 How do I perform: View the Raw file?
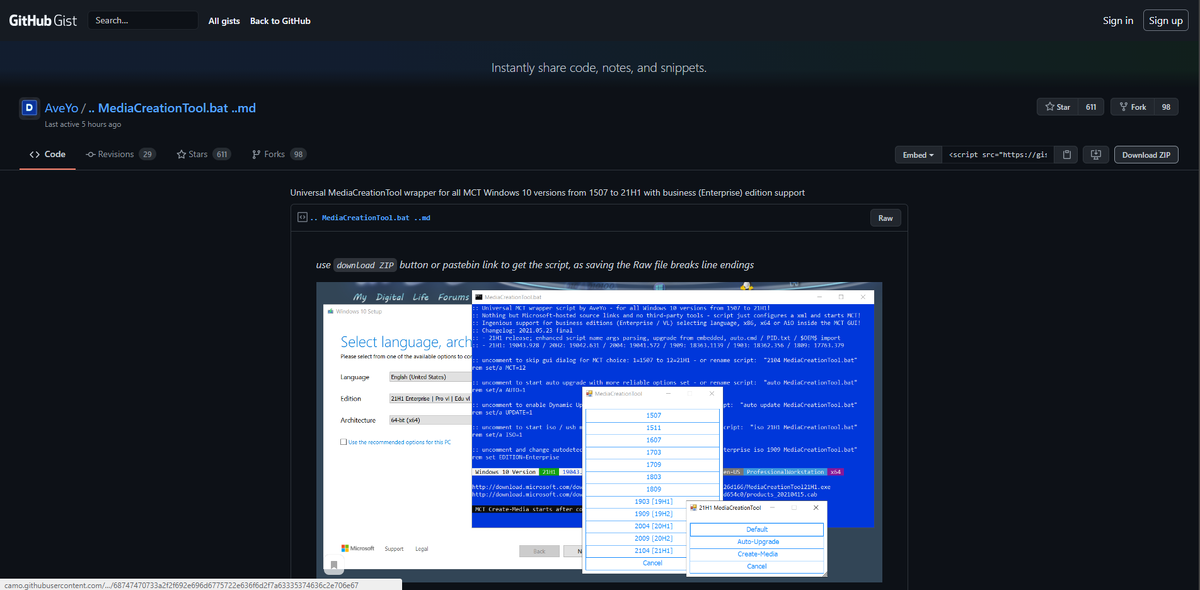pos(885,217)
